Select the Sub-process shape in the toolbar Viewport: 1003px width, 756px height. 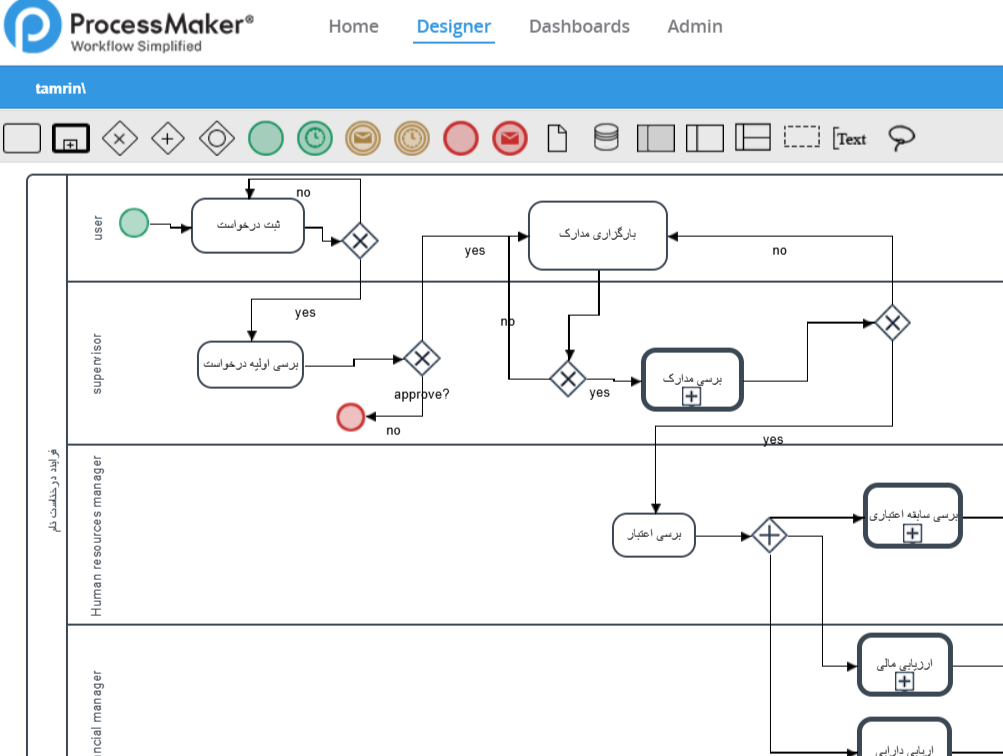pos(70,138)
